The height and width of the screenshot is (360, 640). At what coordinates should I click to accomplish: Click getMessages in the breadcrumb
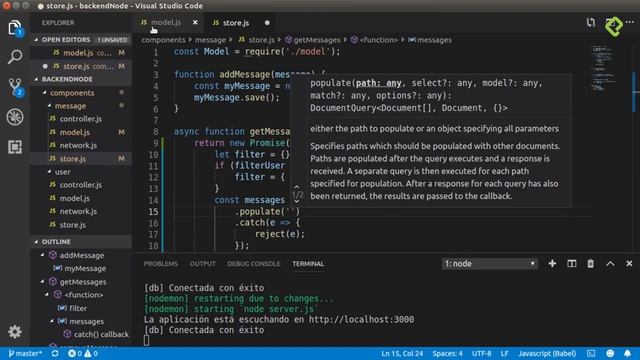317,40
